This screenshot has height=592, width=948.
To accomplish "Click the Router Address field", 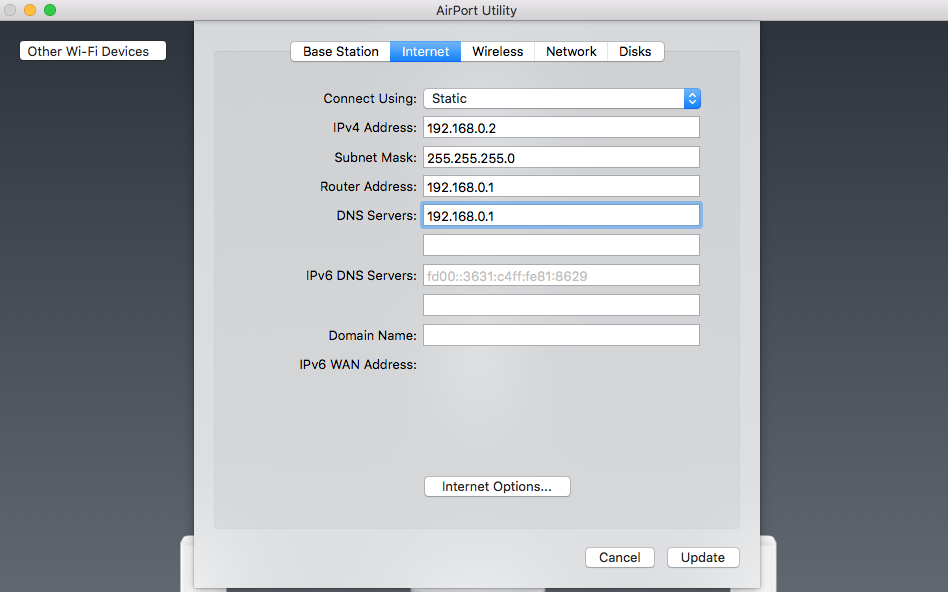I will pos(561,186).
